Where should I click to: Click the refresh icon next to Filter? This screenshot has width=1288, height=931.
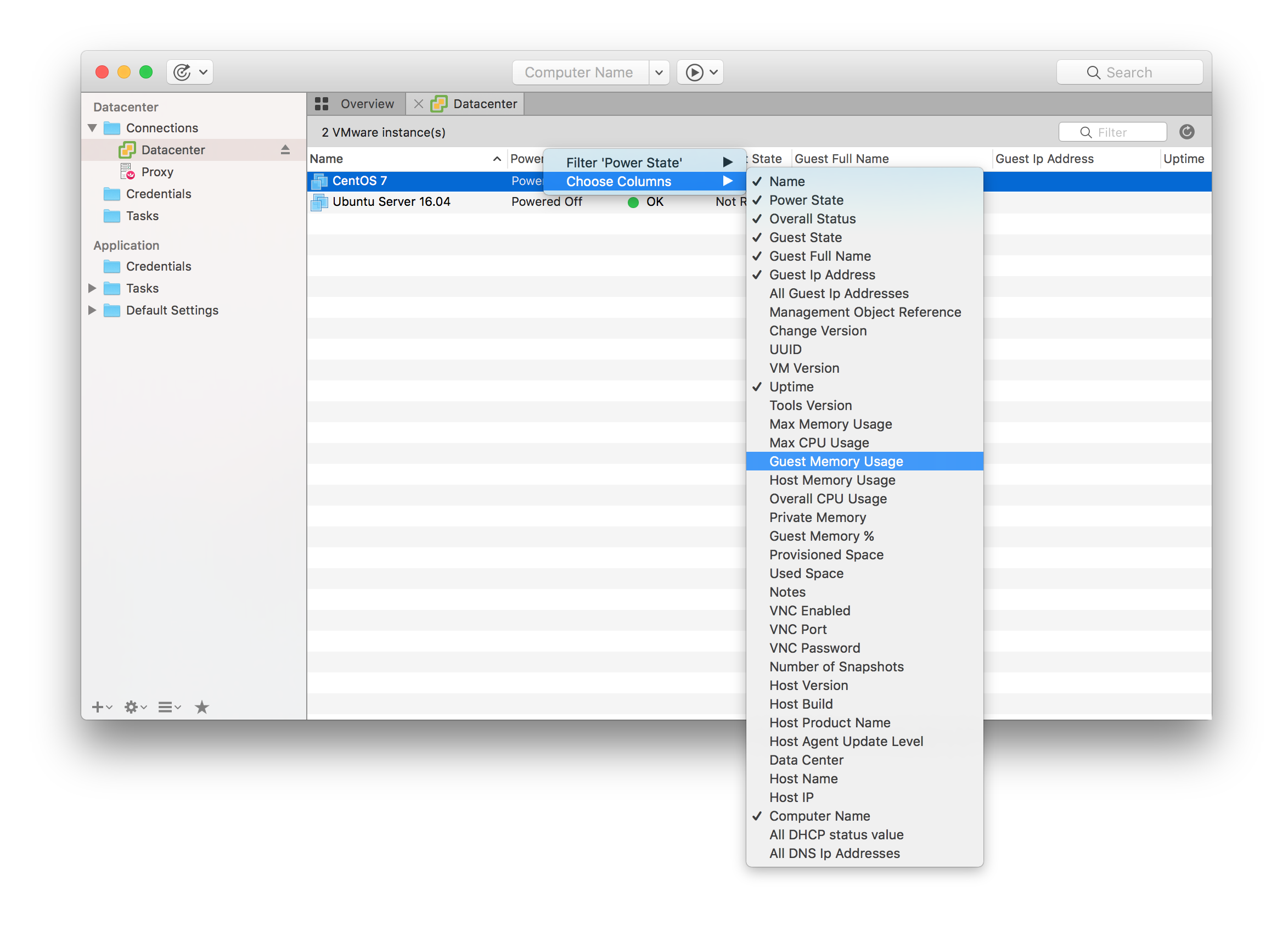click(x=1186, y=132)
